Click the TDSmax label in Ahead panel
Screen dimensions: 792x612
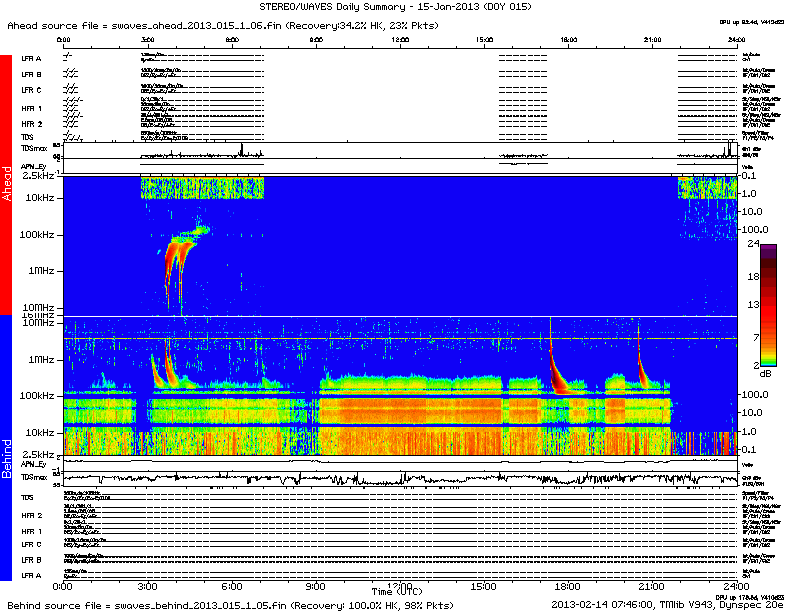[33, 148]
